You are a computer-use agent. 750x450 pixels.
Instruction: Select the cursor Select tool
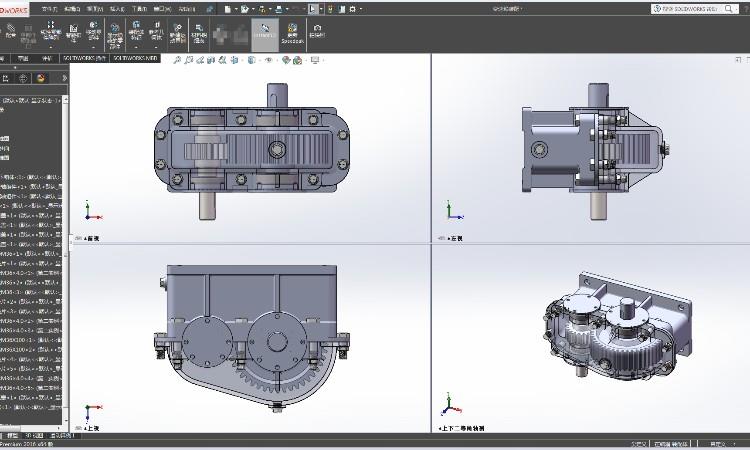(x=313, y=8)
